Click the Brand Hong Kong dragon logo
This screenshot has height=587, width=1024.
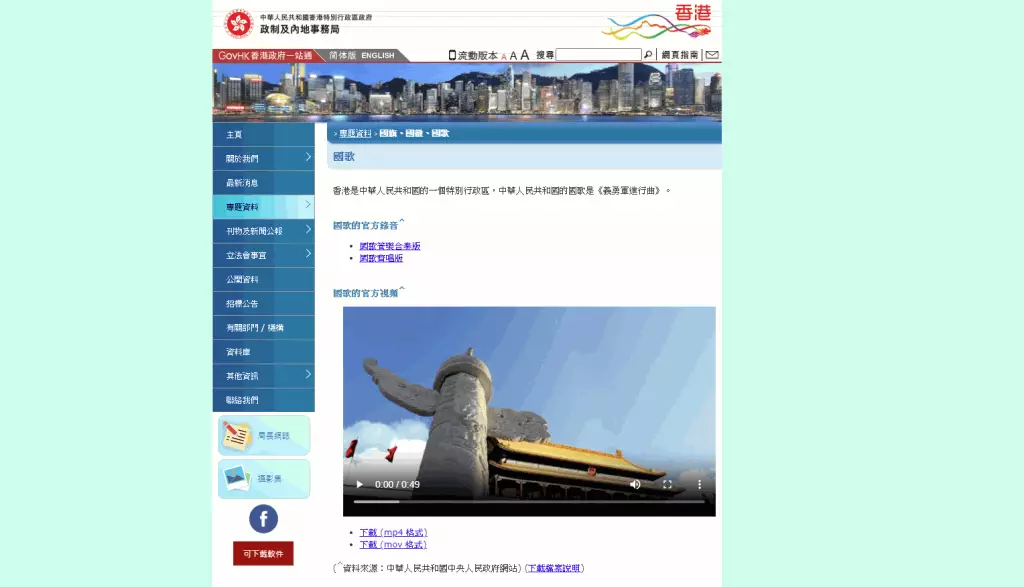tap(657, 22)
